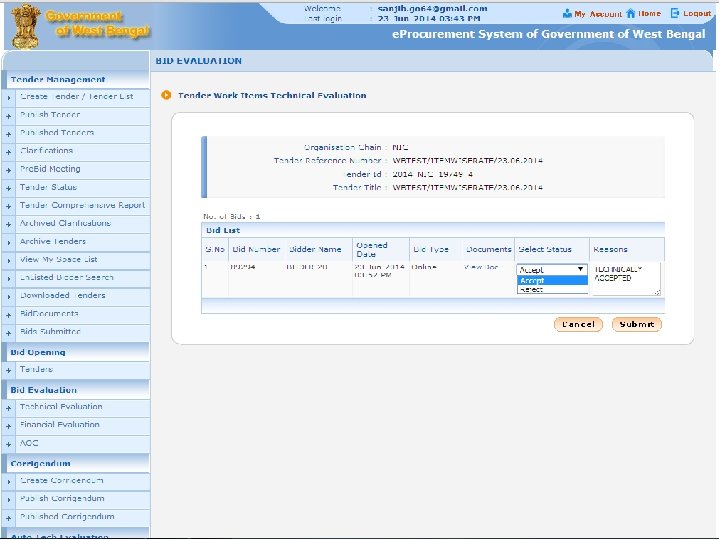The image size is (720, 540).
Task: Open Published Corrigendum menu item
Action: (x=67, y=517)
